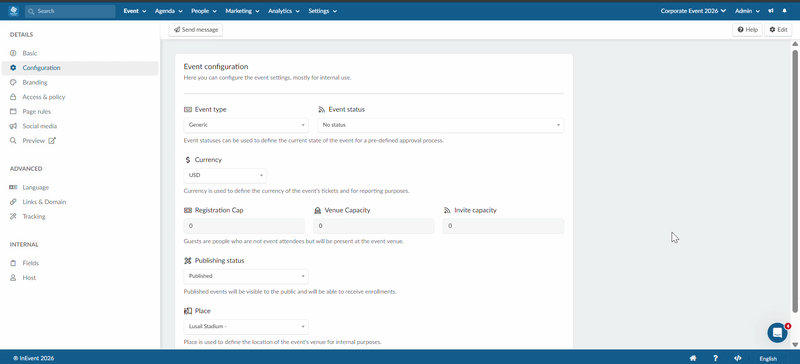Click the Host person icon
800x364 pixels.
point(13,278)
